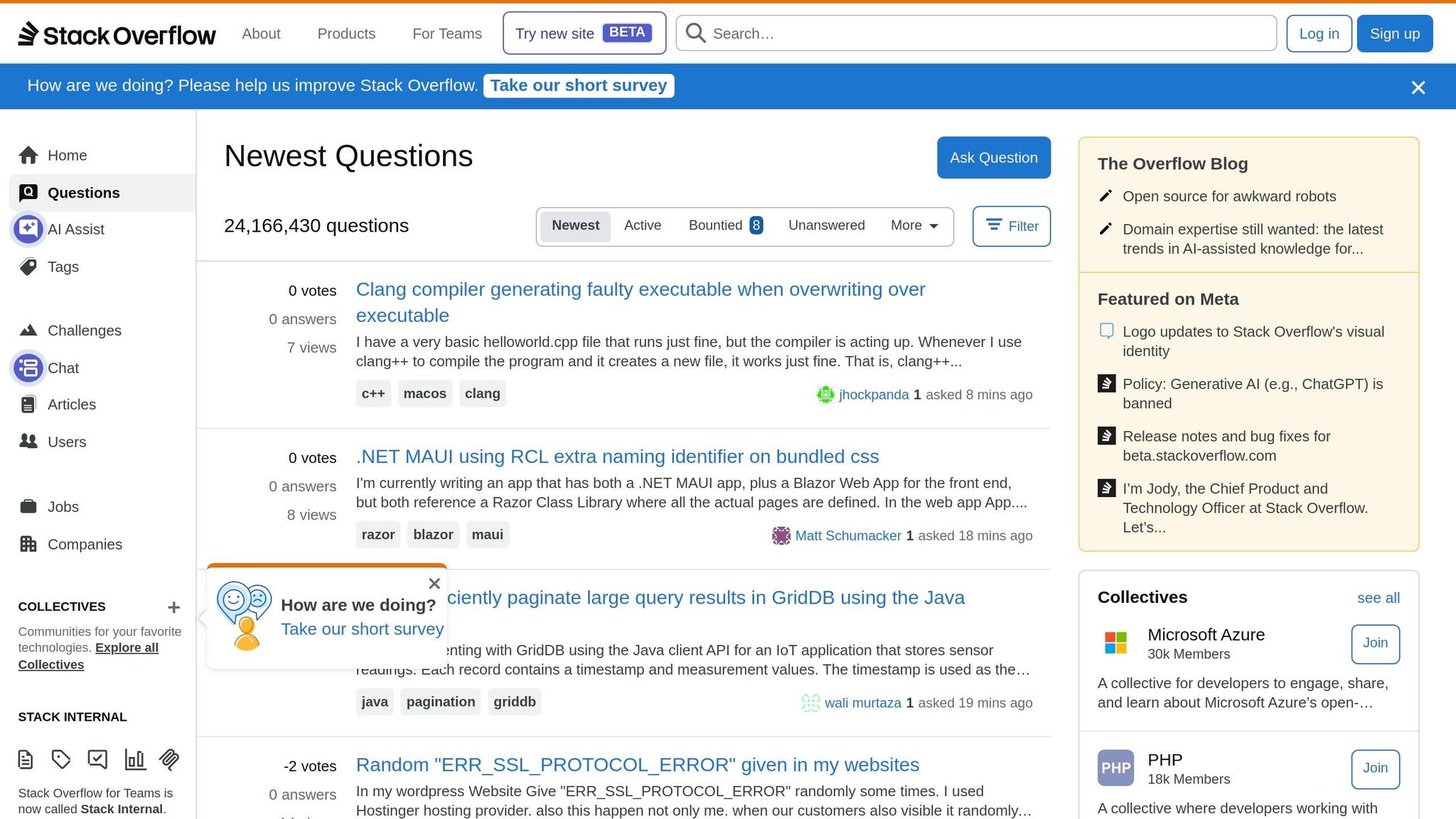Open the Filter options panel
The height and width of the screenshot is (819, 1456).
(x=1011, y=226)
